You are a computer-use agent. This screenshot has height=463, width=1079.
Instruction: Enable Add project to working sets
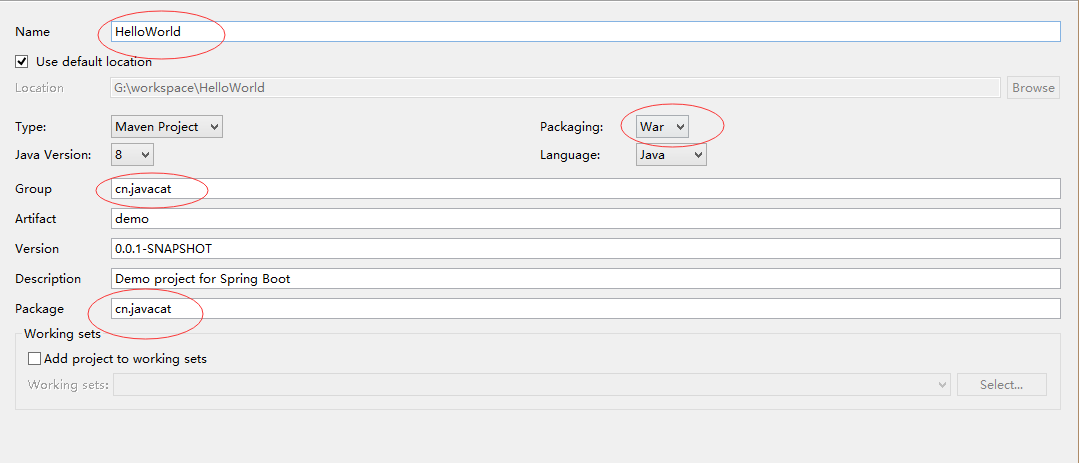click(x=34, y=358)
